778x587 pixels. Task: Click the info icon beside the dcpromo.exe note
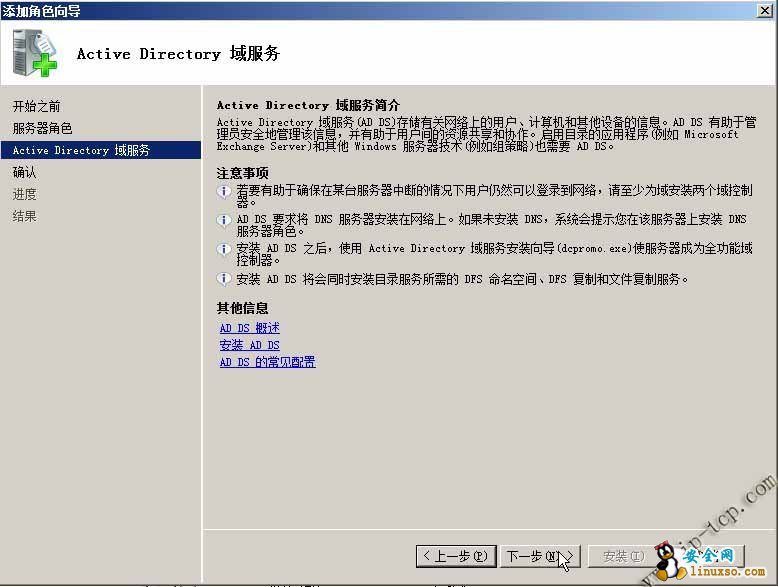click(224, 249)
